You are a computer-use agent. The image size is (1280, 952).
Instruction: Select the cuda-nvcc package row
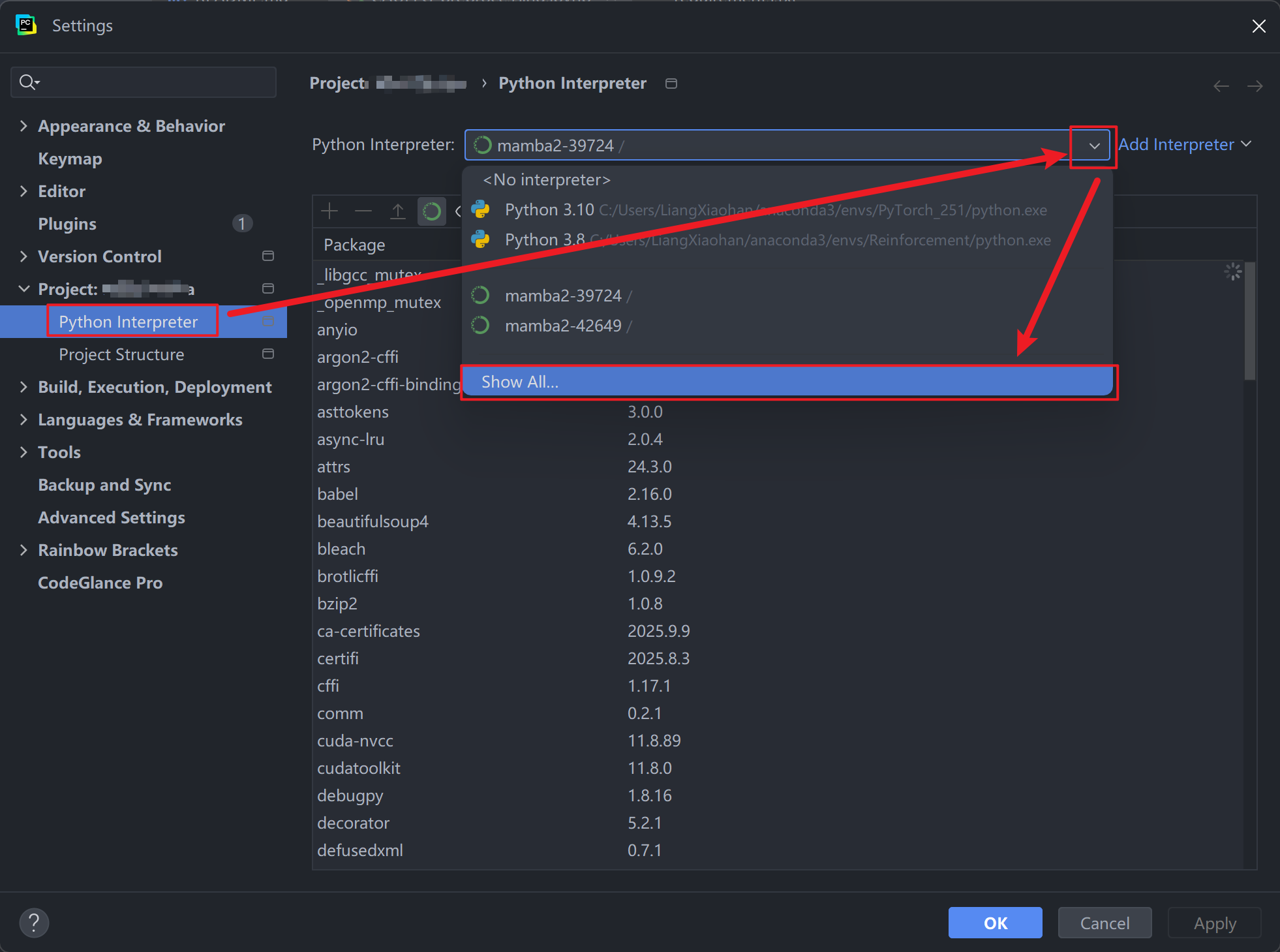point(778,741)
